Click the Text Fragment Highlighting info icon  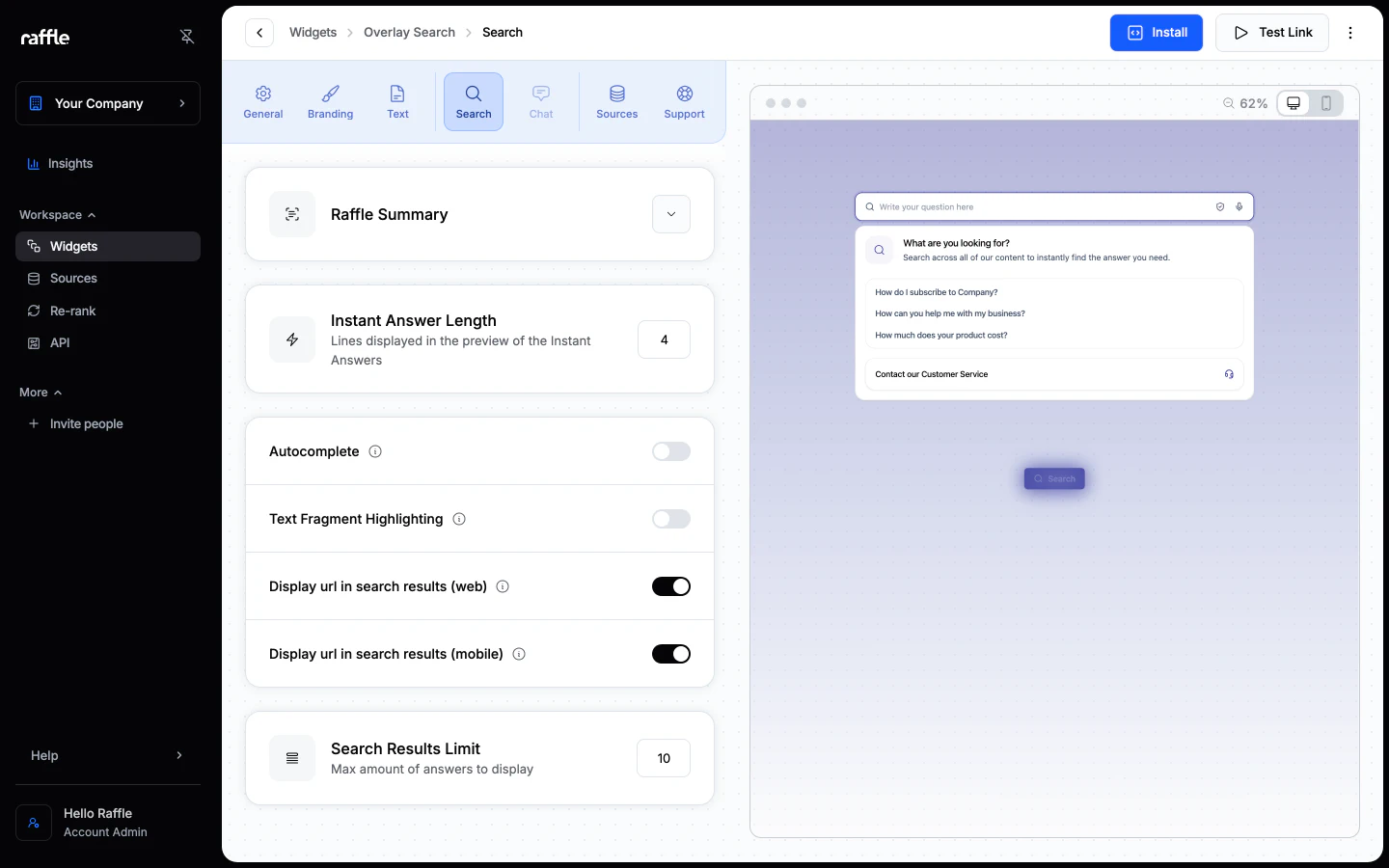459,519
